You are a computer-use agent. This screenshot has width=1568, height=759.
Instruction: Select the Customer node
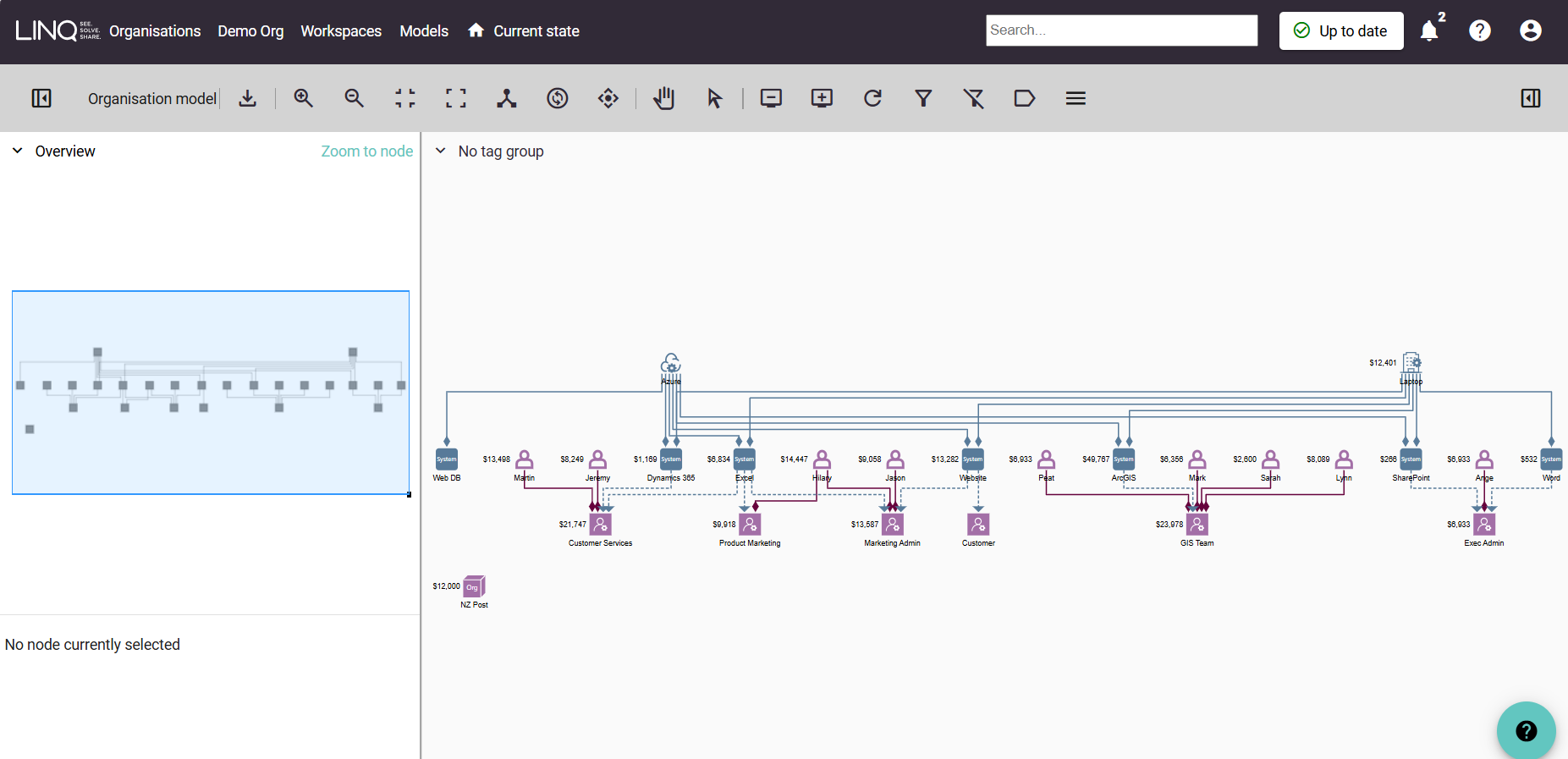click(x=978, y=525)
